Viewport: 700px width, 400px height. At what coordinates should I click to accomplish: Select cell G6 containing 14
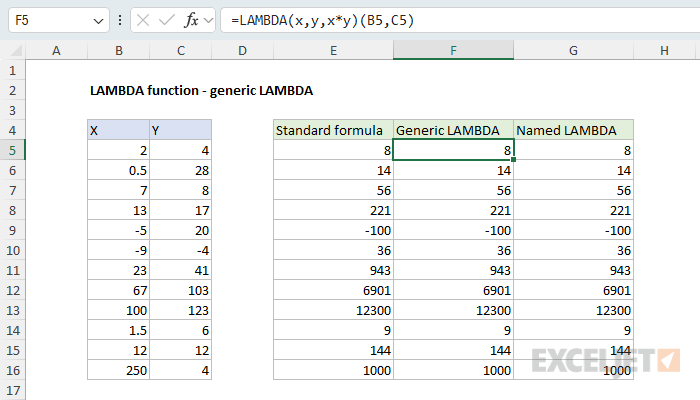tap(574, 171)
